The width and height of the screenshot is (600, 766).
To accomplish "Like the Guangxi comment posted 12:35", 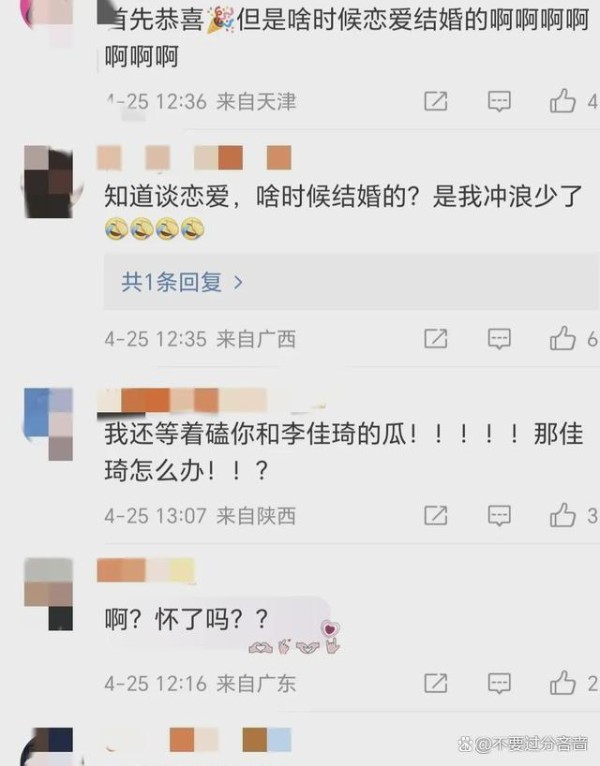I will click(x=562, y=338).
